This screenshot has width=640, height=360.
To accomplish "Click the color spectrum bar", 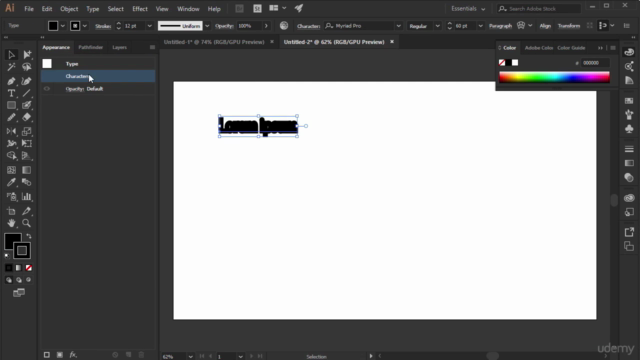I will (x=554, y=77).
